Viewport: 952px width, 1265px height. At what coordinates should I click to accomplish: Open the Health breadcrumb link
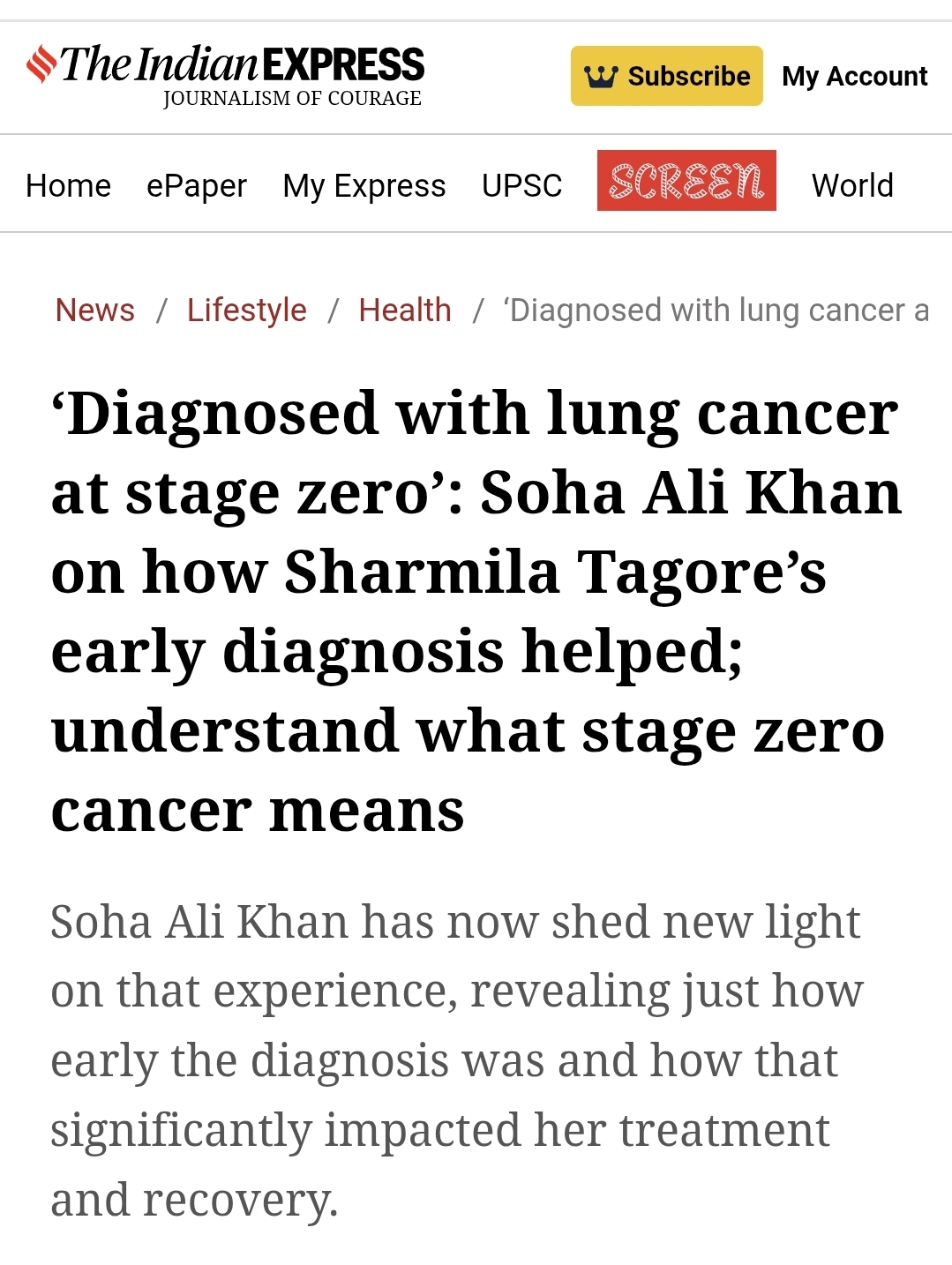tap(404, 311)
